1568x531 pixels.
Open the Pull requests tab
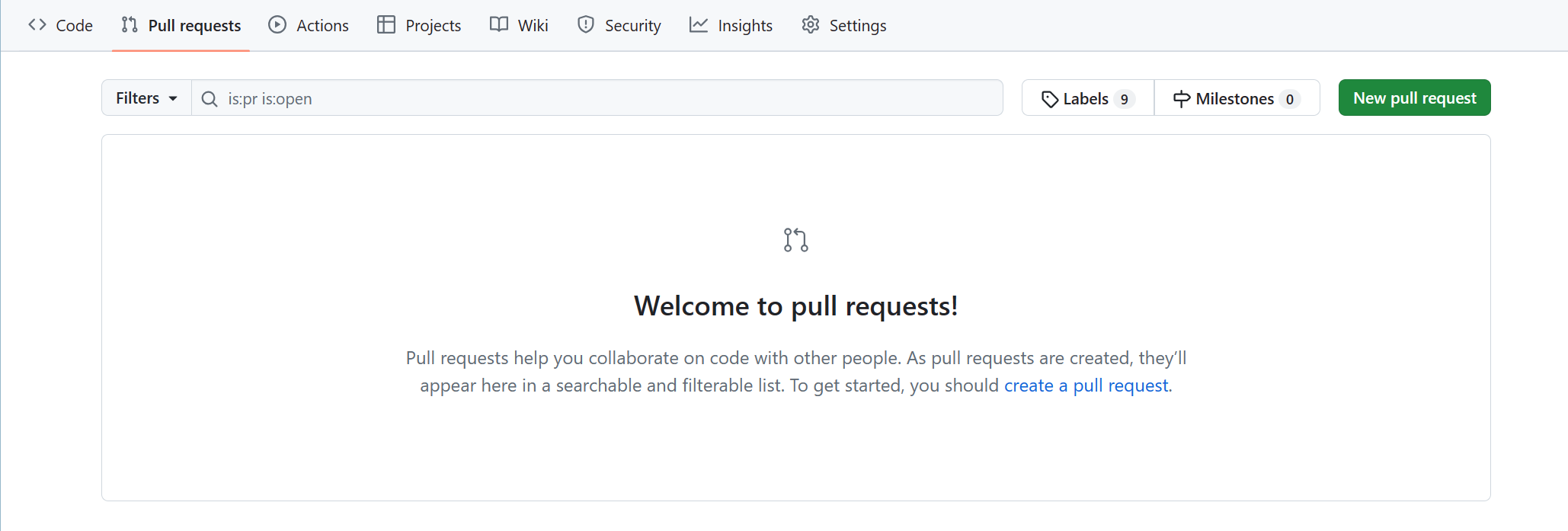[181, 25]
